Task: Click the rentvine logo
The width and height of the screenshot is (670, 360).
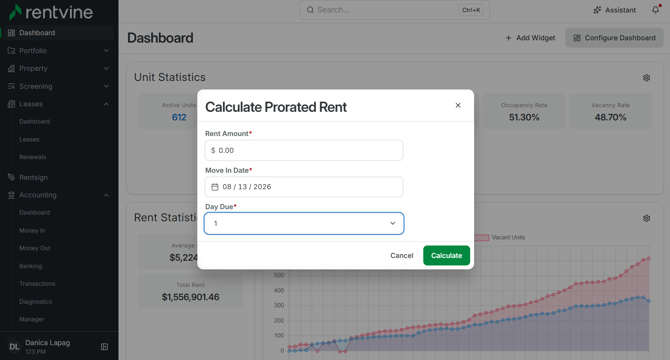Action: coord(50,12)
